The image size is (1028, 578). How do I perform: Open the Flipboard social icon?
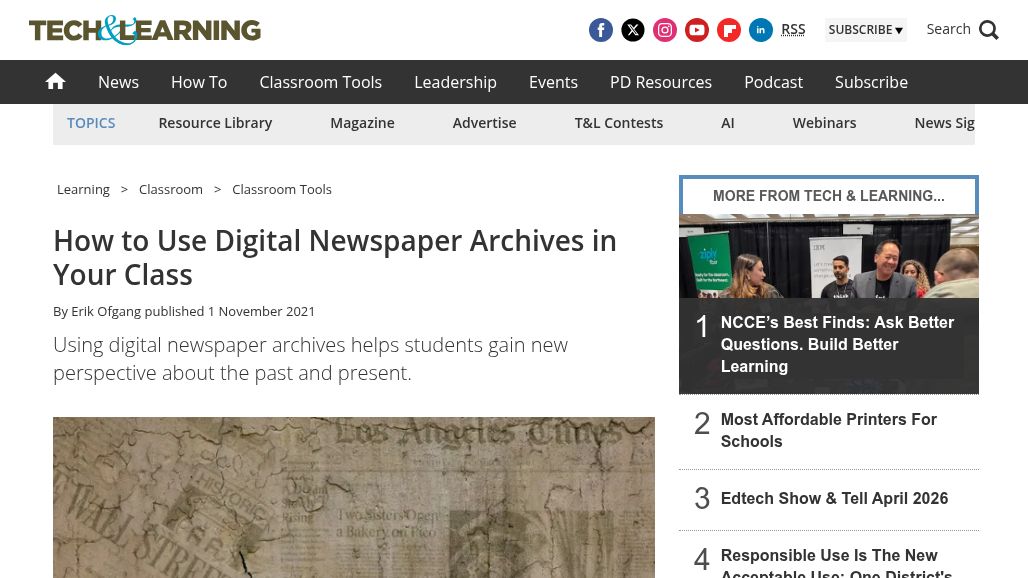(x=729, y=30)
